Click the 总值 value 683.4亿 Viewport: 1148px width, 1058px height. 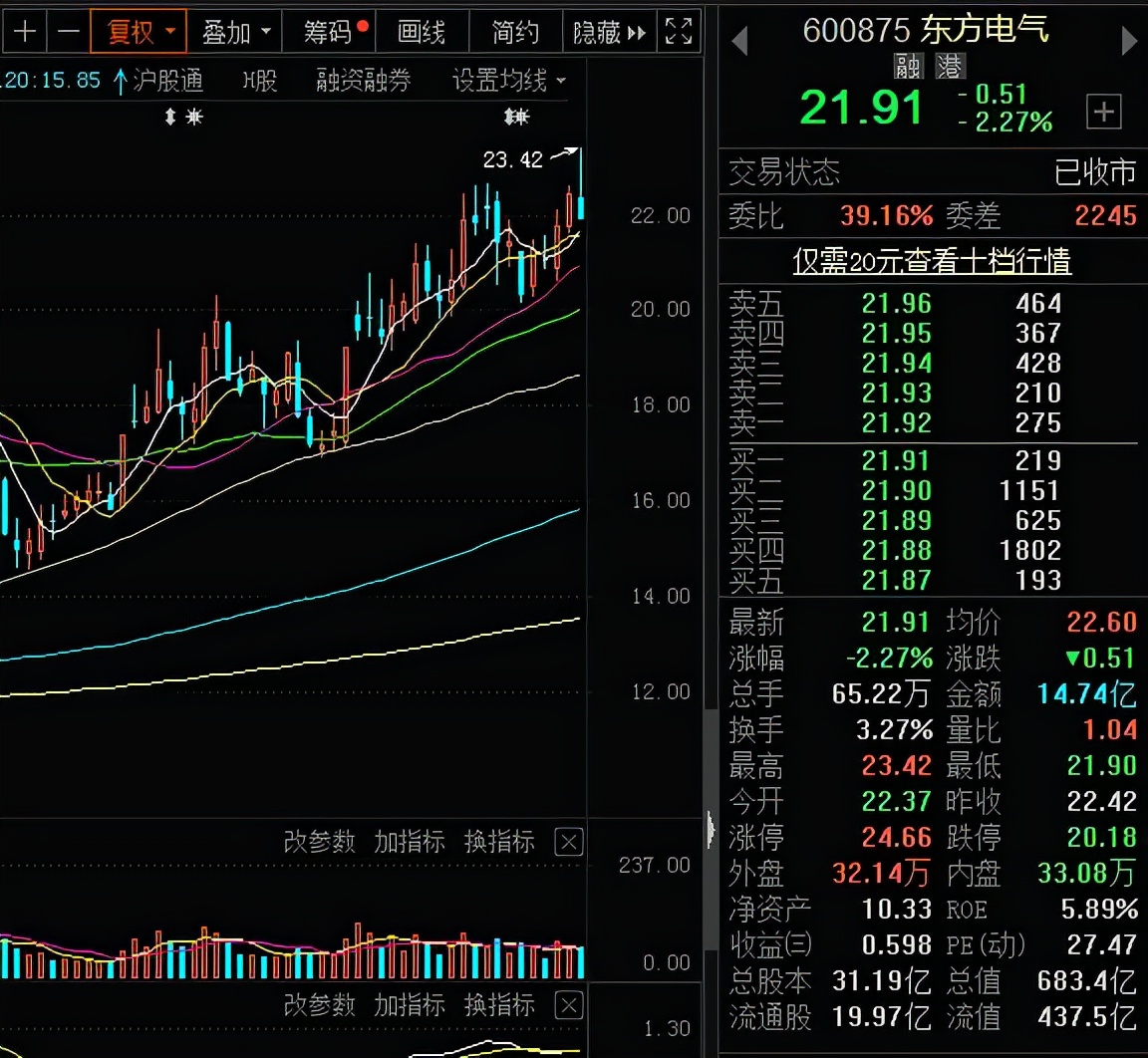tap(1087, 980)
